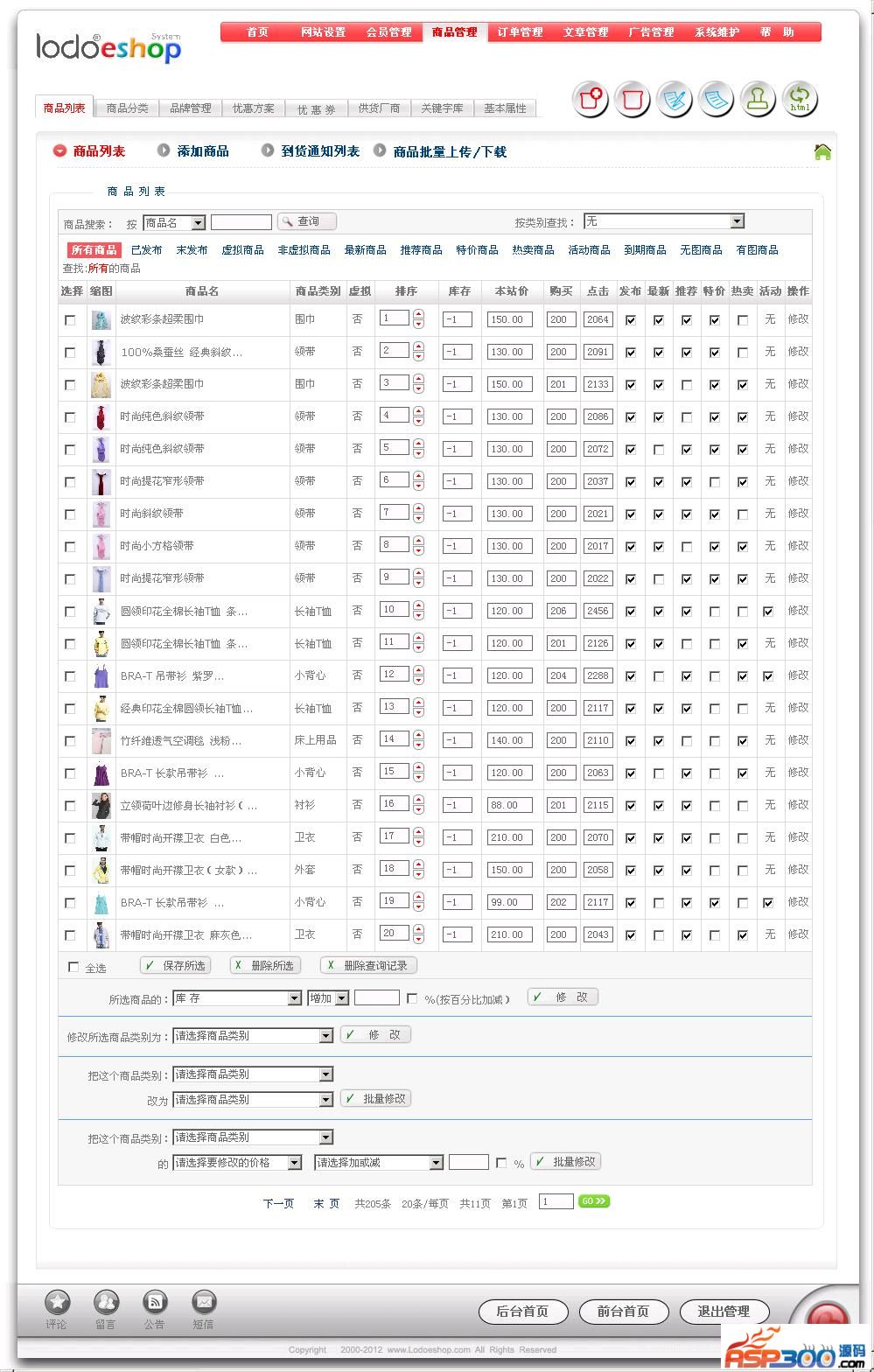The image size is (874, 1372).
Task: Increase sort order for row numbered 20
Action: pyautogui.click(x=418, y=929)
